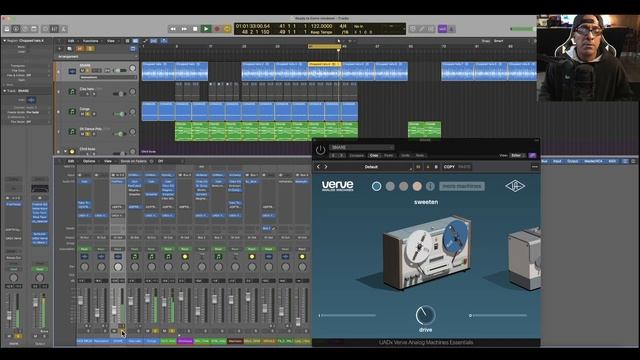The width and height of the screenshot is (640, 360).
Task: Toggle the Mixer button in control bar
Action: tap(54, 29)
